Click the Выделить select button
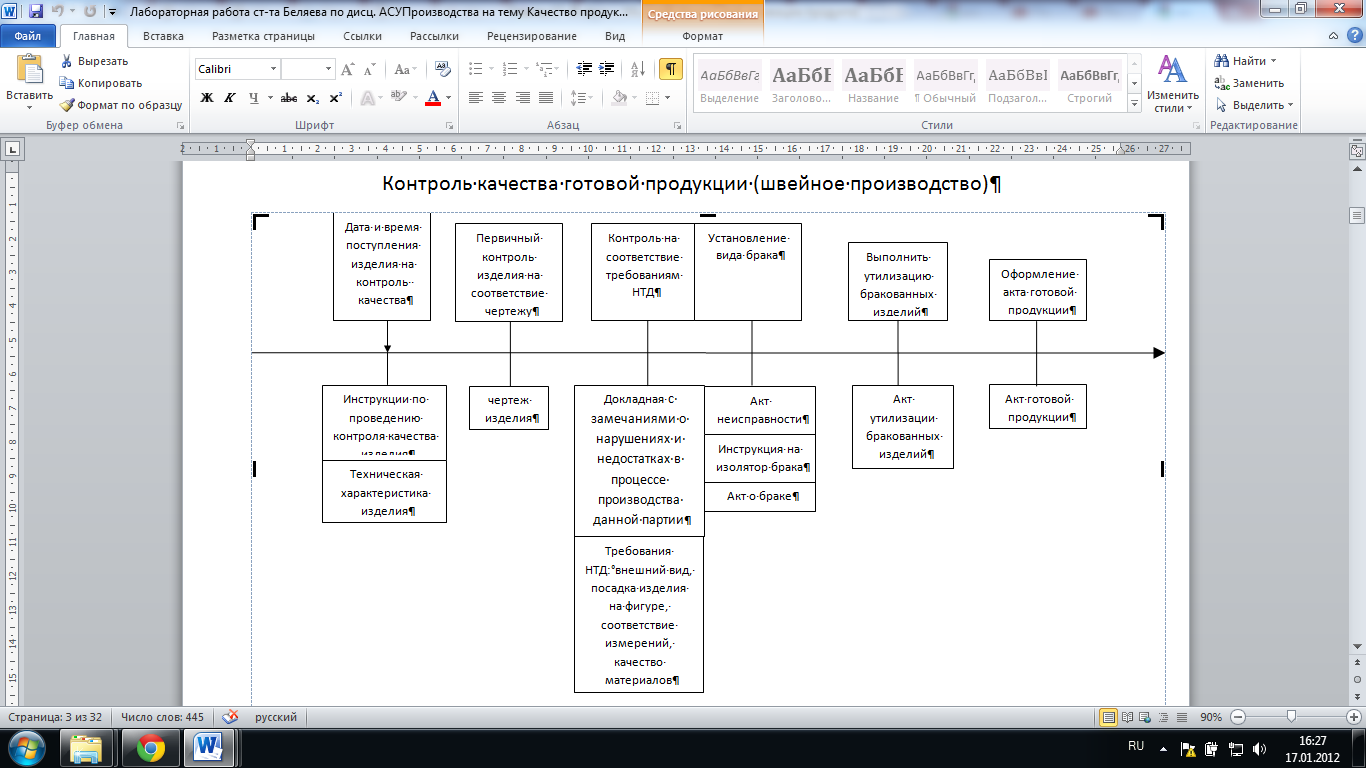This screenshot has height=768, width=1366. 1254,105
